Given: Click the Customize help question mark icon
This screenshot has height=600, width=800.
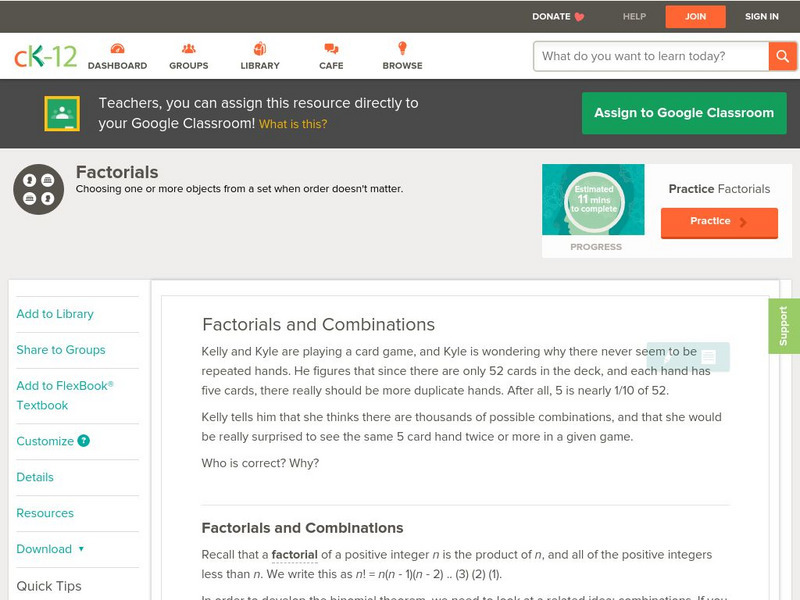Looking at the screenshot, I should 83,441.
